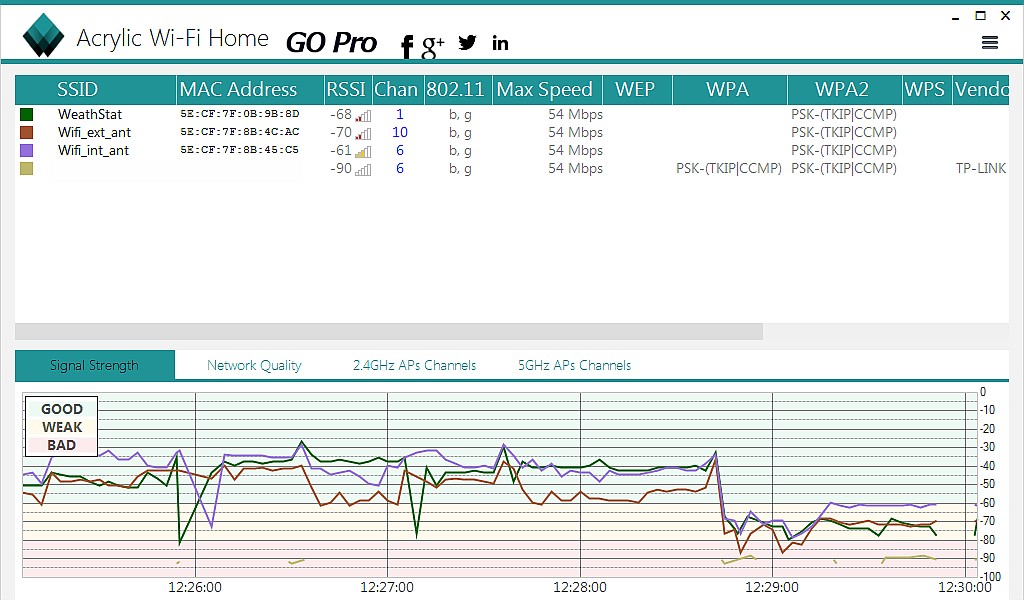
Task: Click the Acrylic Wi-Fi diamond logo
Action: 43,35
